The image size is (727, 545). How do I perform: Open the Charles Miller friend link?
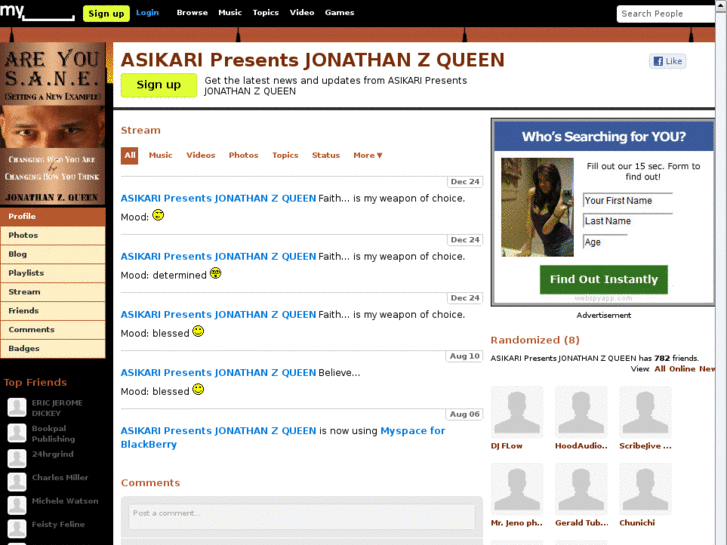[60, 477]
